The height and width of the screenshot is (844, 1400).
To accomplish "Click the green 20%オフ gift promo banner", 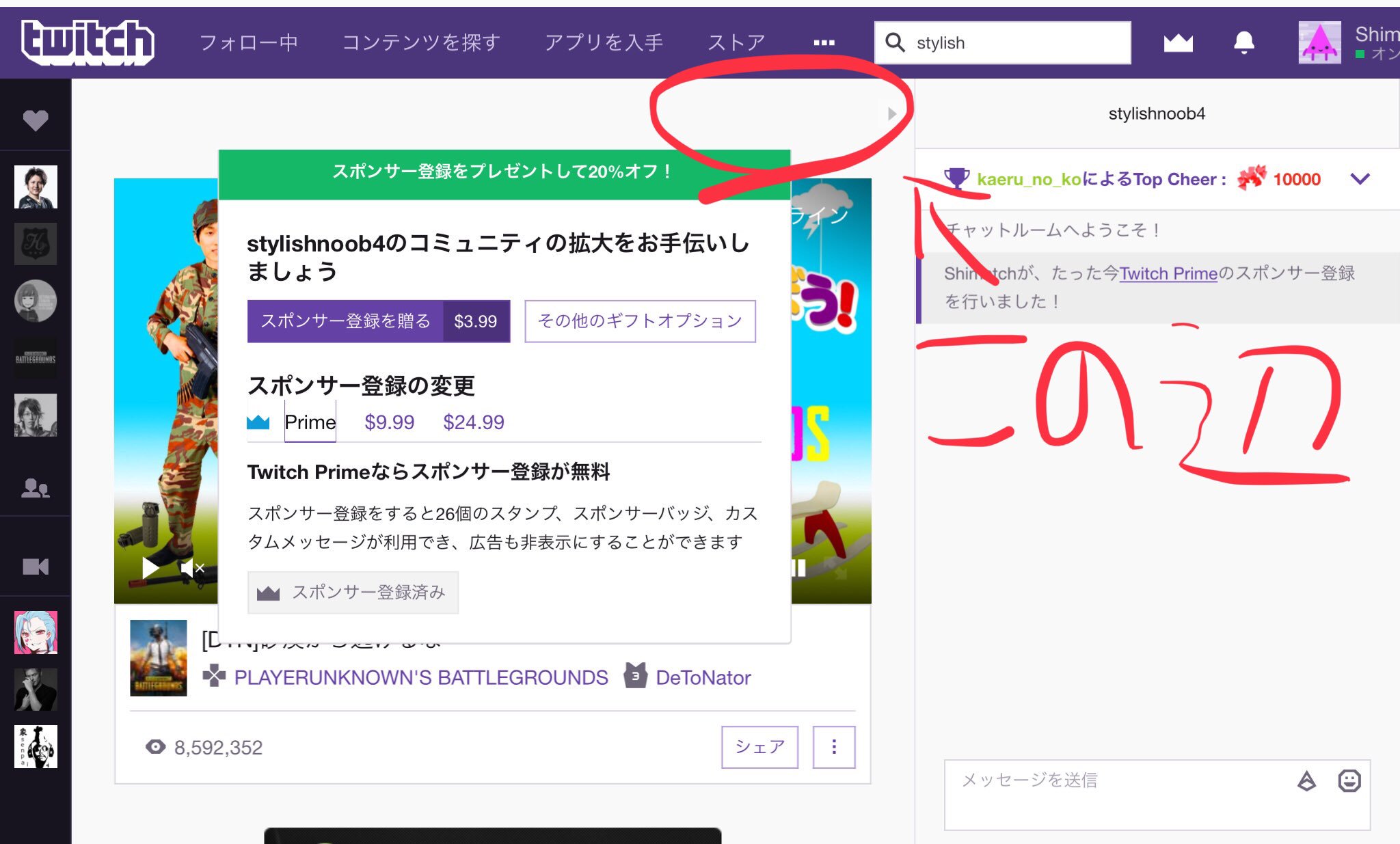I will (x=504, y=174).
